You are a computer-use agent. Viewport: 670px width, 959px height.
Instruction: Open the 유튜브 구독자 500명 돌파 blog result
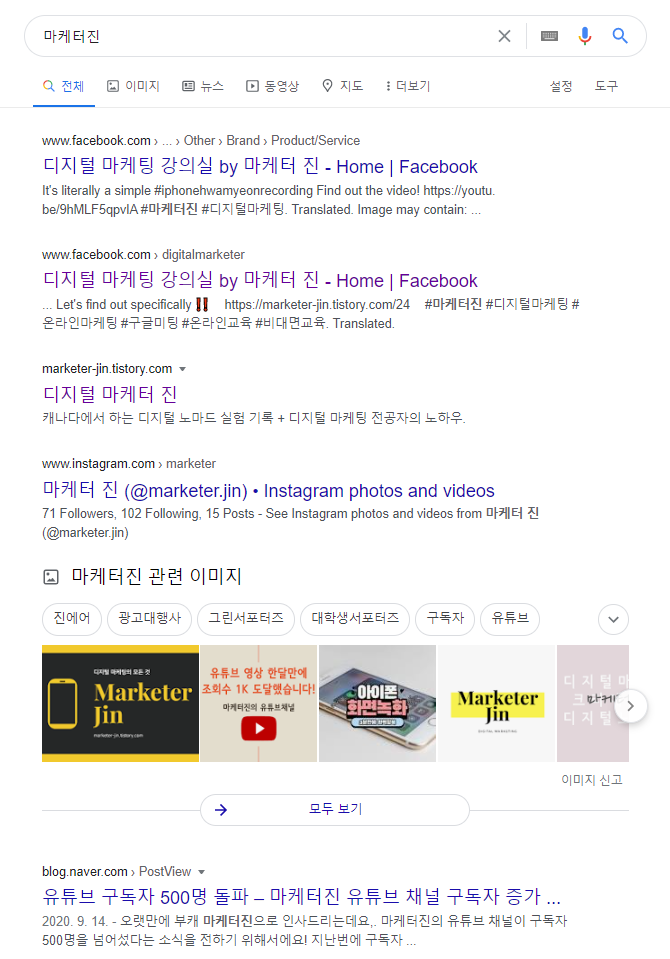[x=302, y=897]
